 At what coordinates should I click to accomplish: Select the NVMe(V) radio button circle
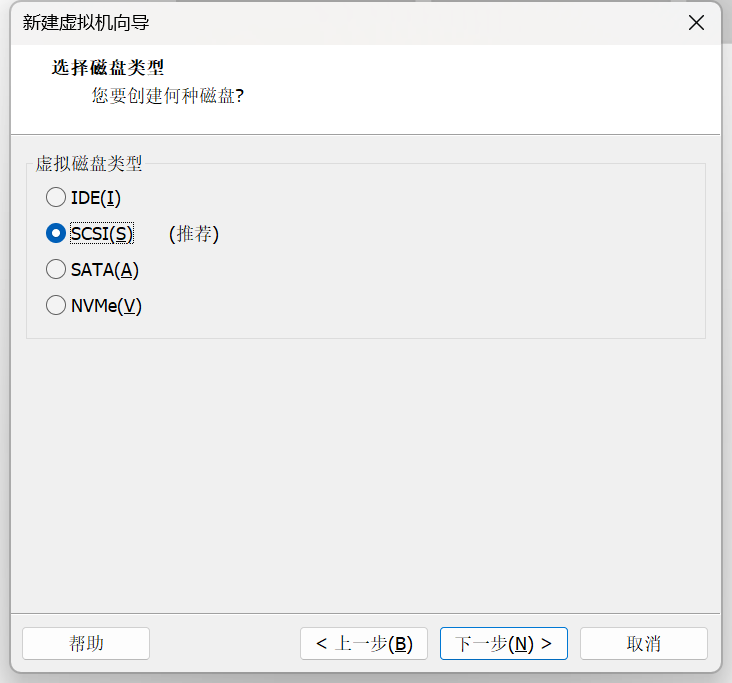(56, 305)
